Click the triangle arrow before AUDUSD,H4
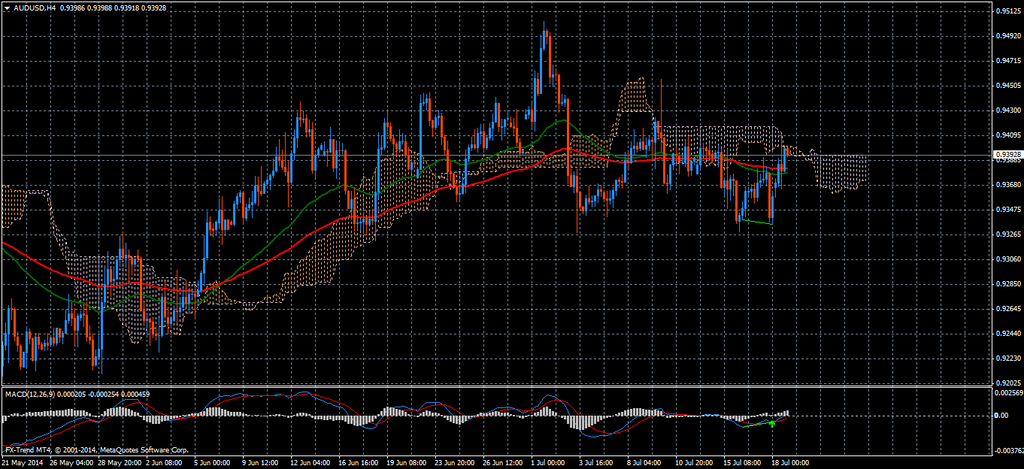 [x=8, y=6]
